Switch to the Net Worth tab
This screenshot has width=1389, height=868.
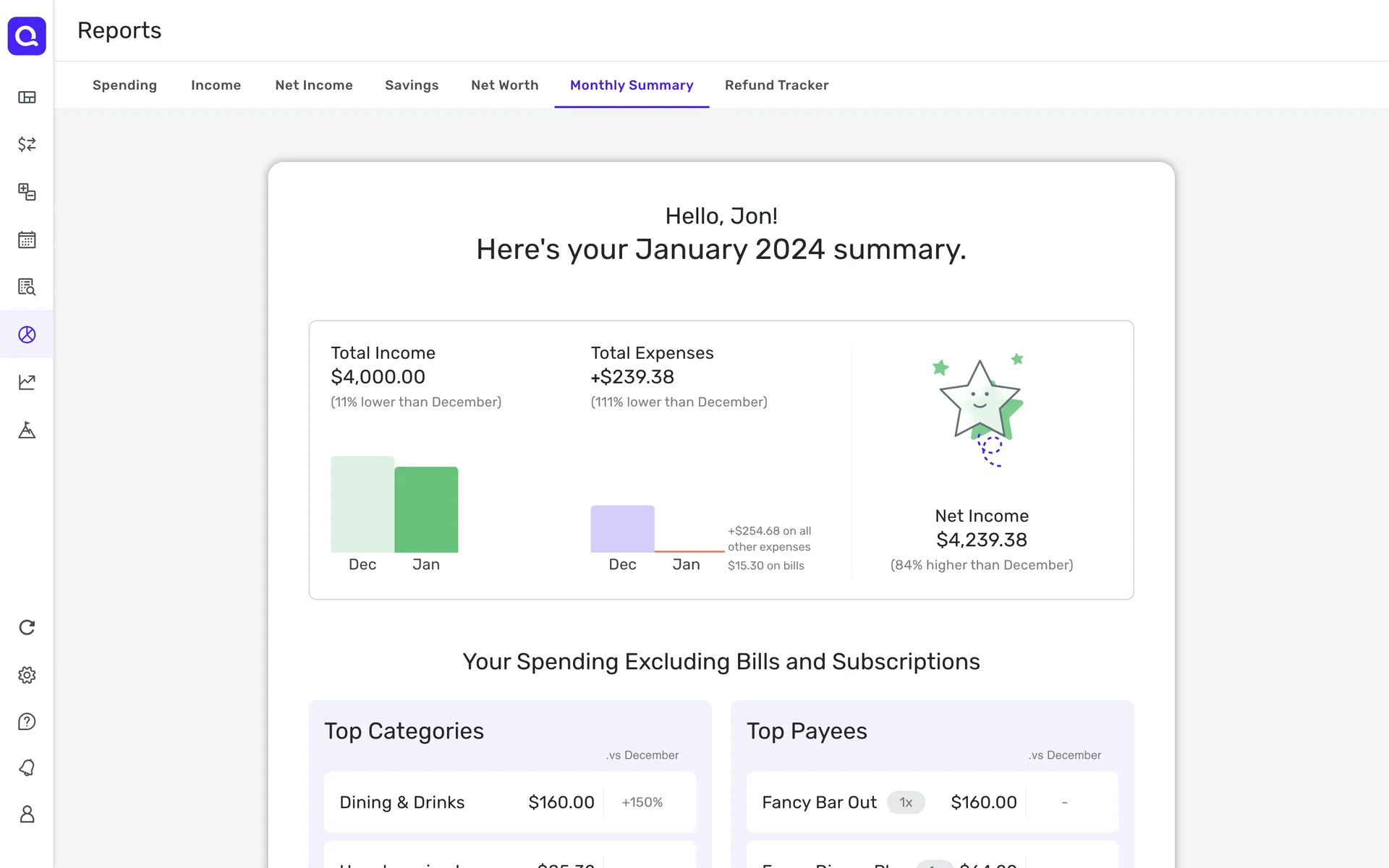pyautogui.click(x=504, y=85)
